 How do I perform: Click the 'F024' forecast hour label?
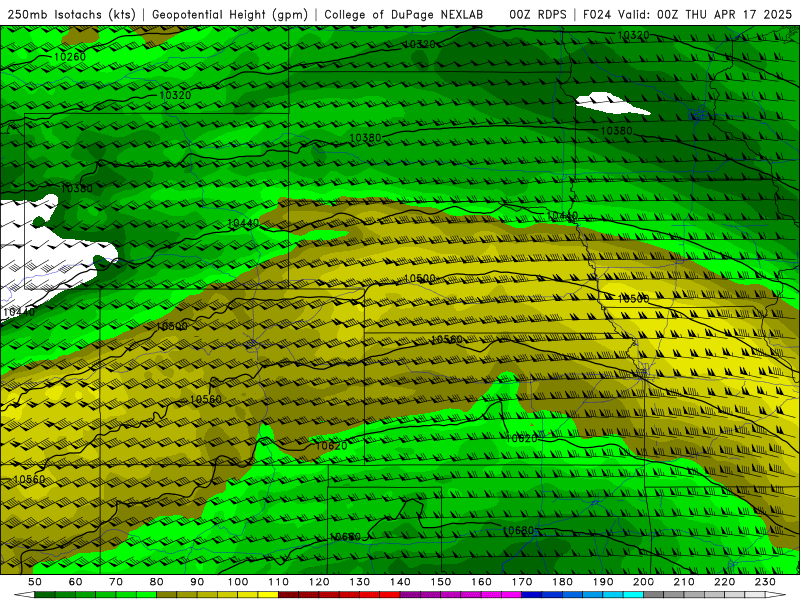597,15
